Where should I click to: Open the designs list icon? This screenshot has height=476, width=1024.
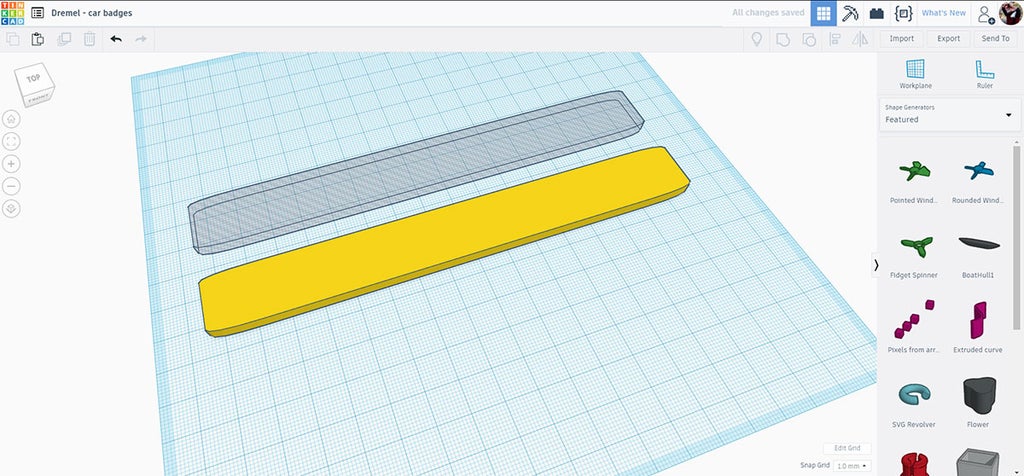[37, 12]
